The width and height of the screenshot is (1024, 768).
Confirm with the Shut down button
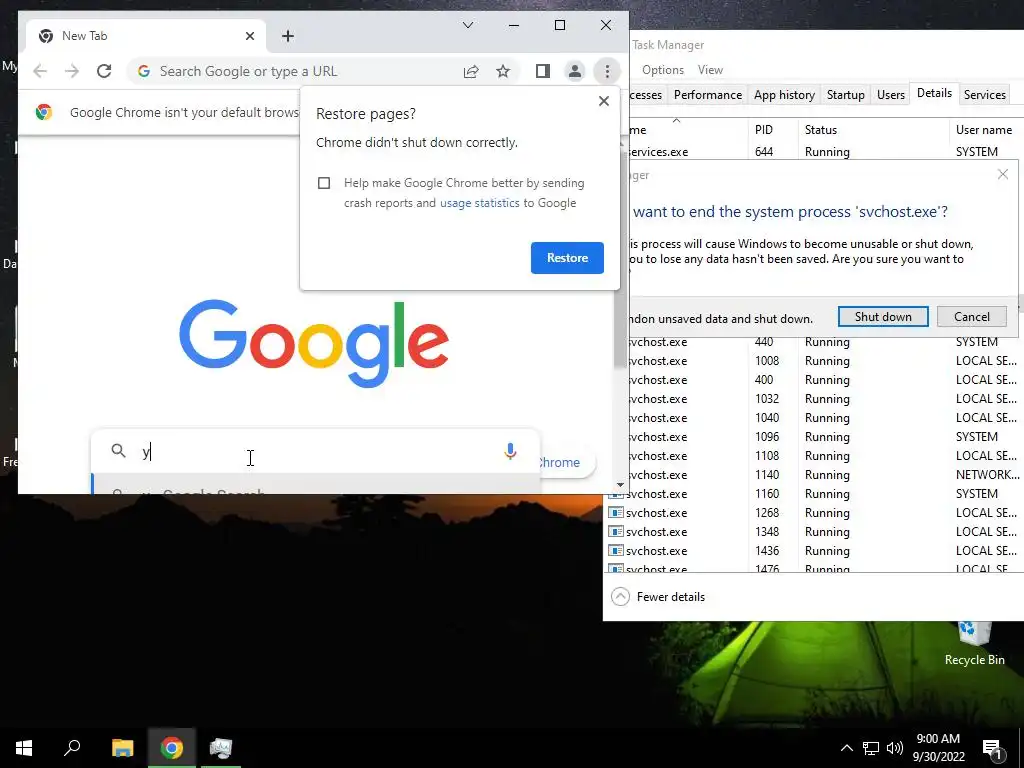coord(883,317)
